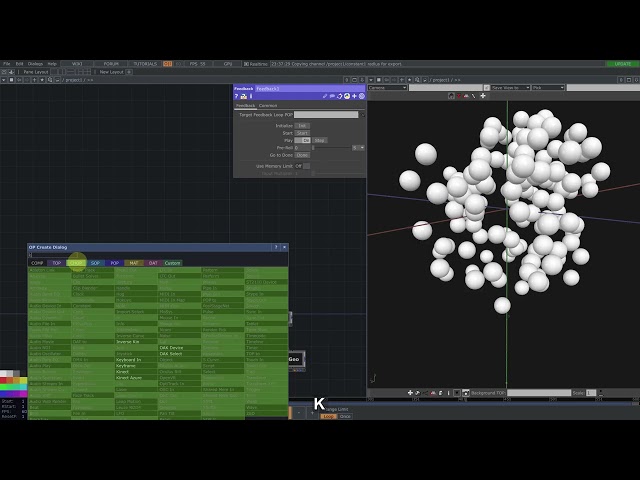
Task: Select Once in Range Limit
Action: (x=345, y=416)
